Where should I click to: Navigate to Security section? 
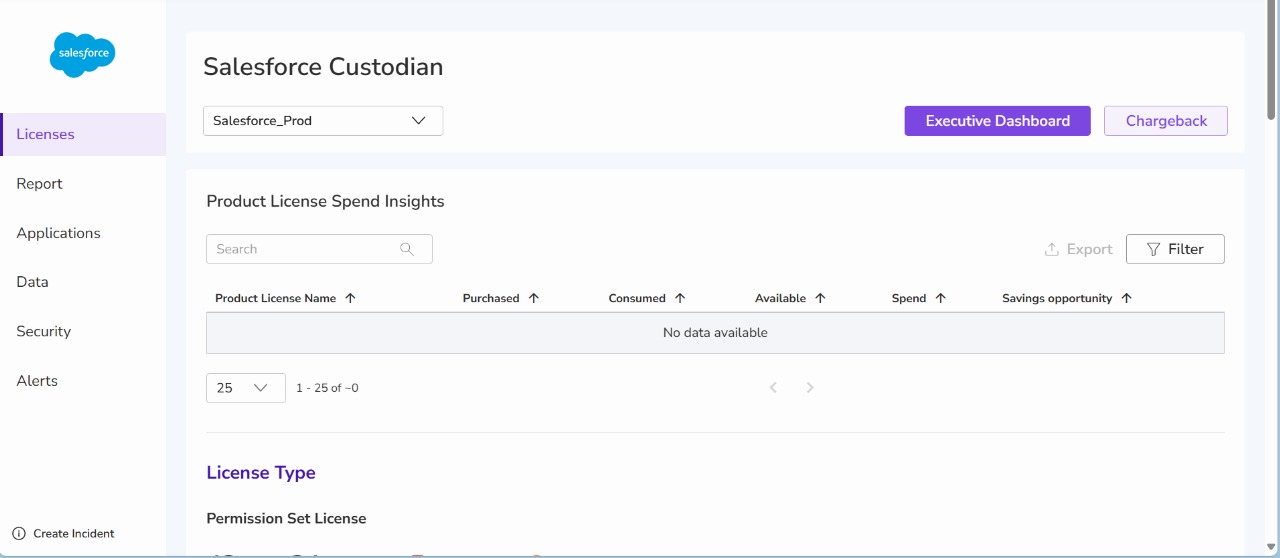pyautogui.click(x=43, y=331)
